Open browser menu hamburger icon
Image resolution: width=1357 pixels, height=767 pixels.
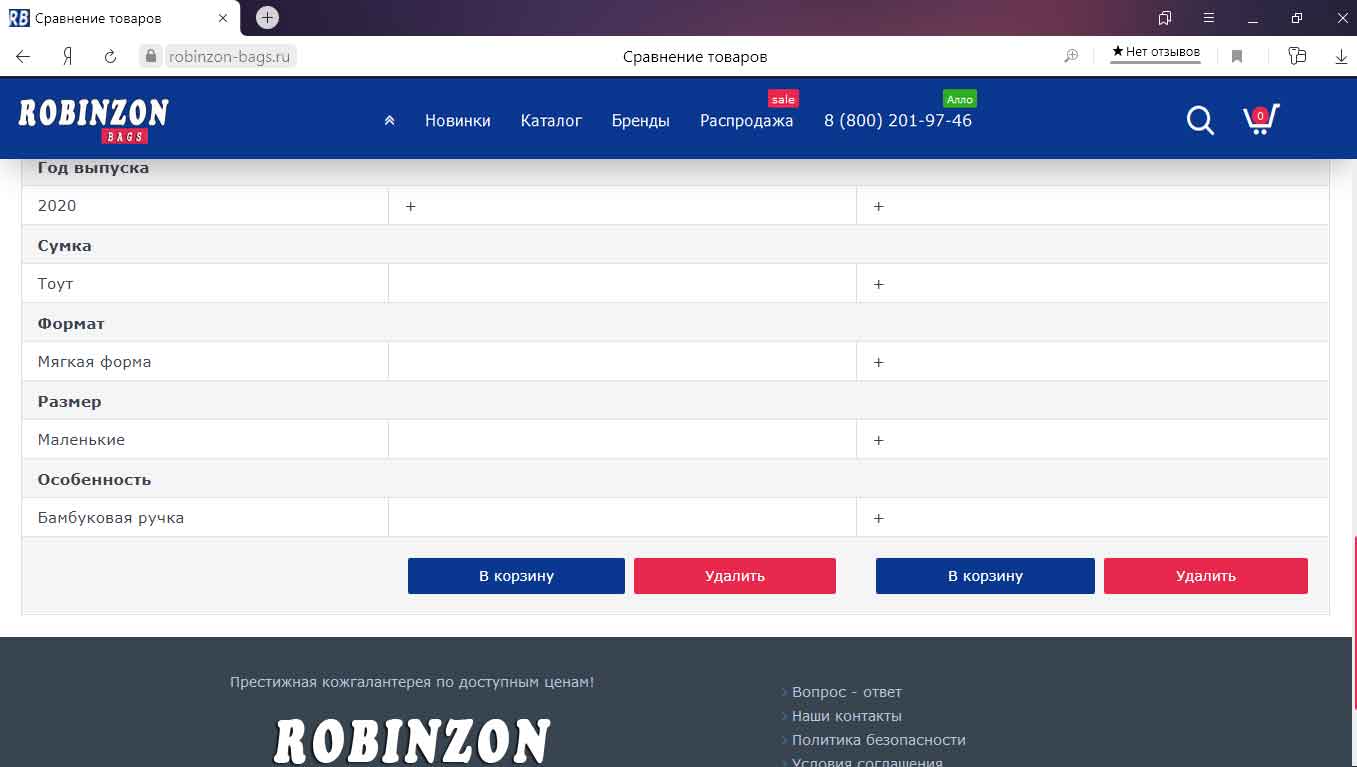[x=1209, y=18]
